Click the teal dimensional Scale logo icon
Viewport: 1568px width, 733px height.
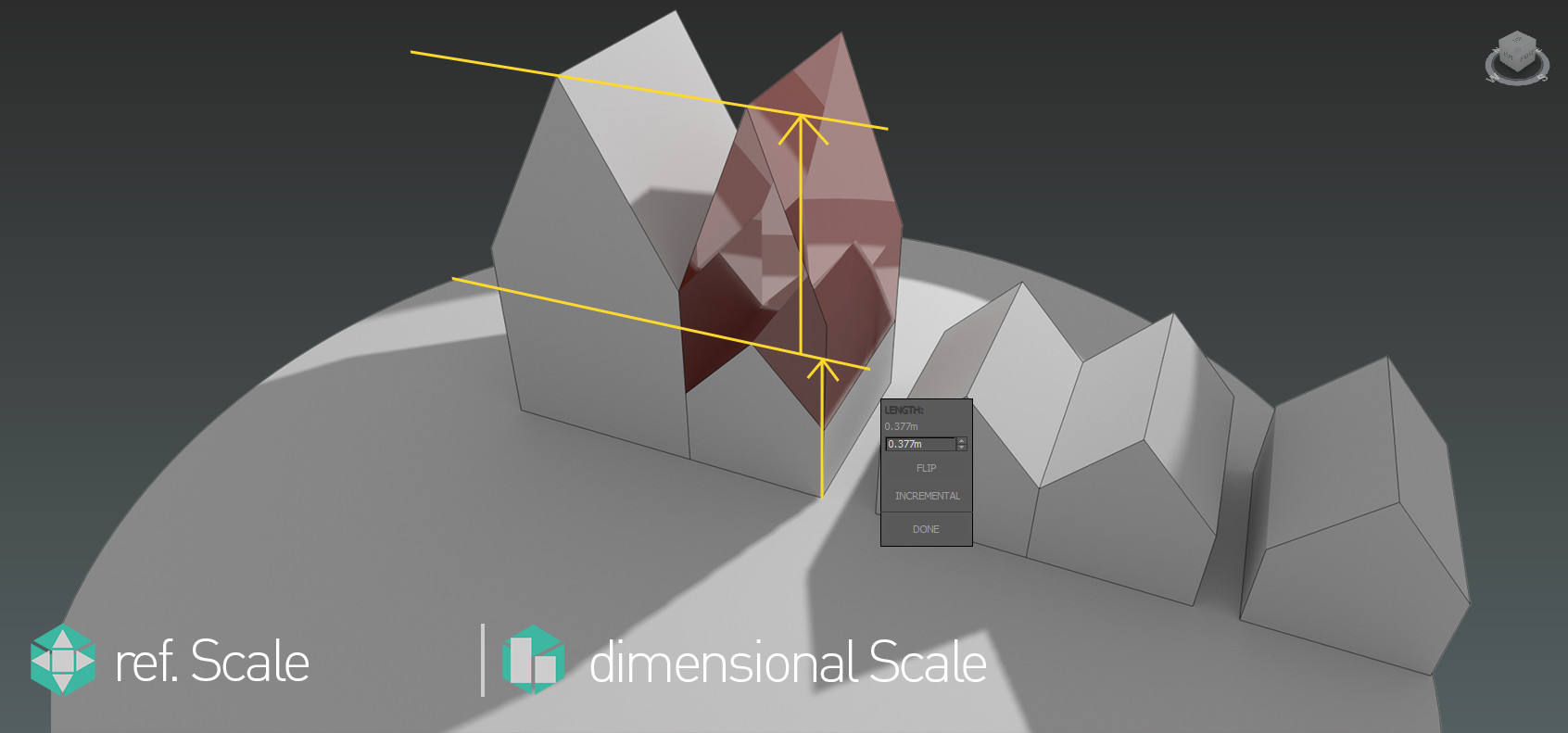tap(533, 660)
